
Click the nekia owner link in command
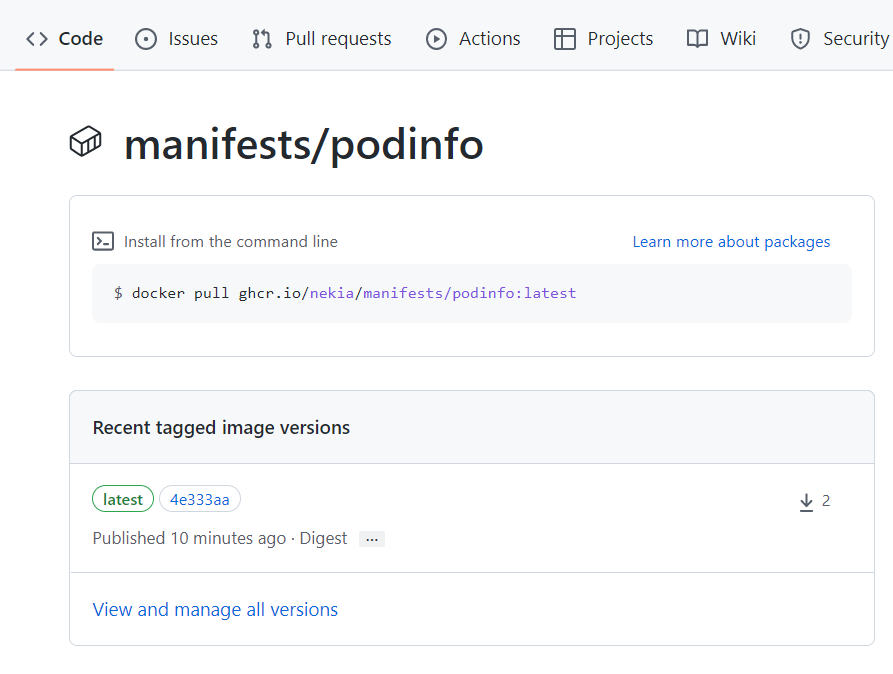coord(332,293)
